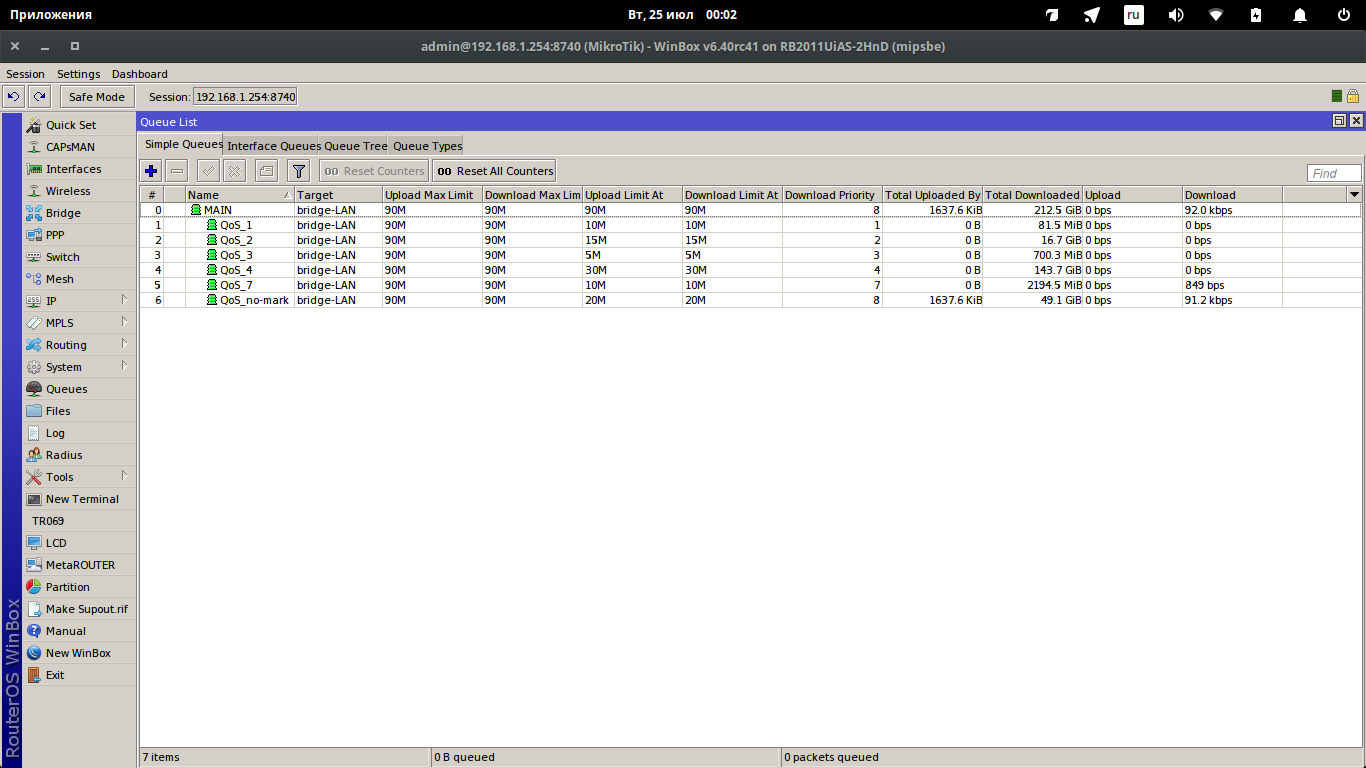This screenshot has width=1366, height=768.
Task: Open the Switch sidebar item
Action: click(79, 257)
